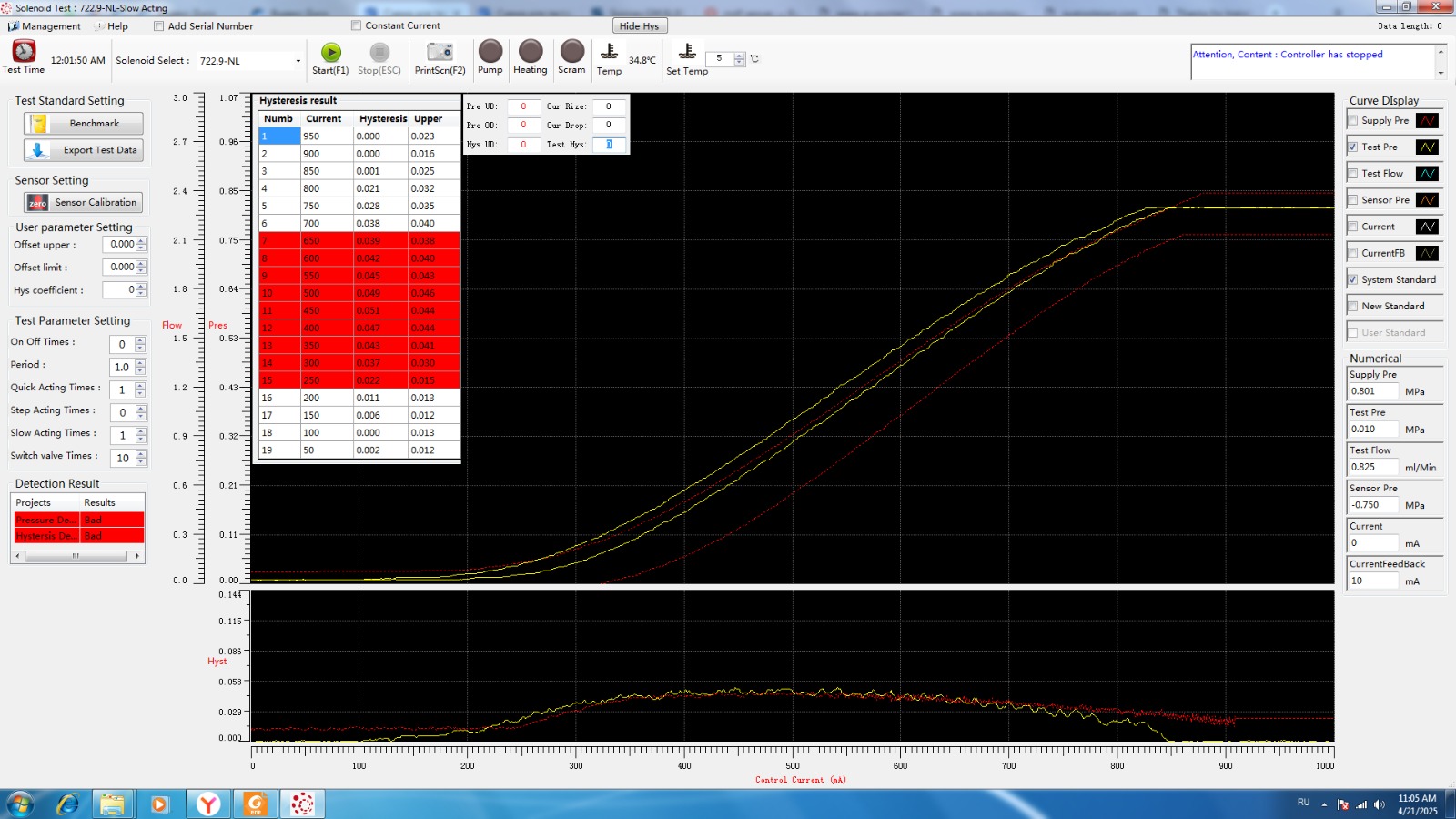Uncheck the Test Pre curve checkbox
Image resolution: width=1456 pixels, height=819 pixels.
click(x=1353, y=147)
